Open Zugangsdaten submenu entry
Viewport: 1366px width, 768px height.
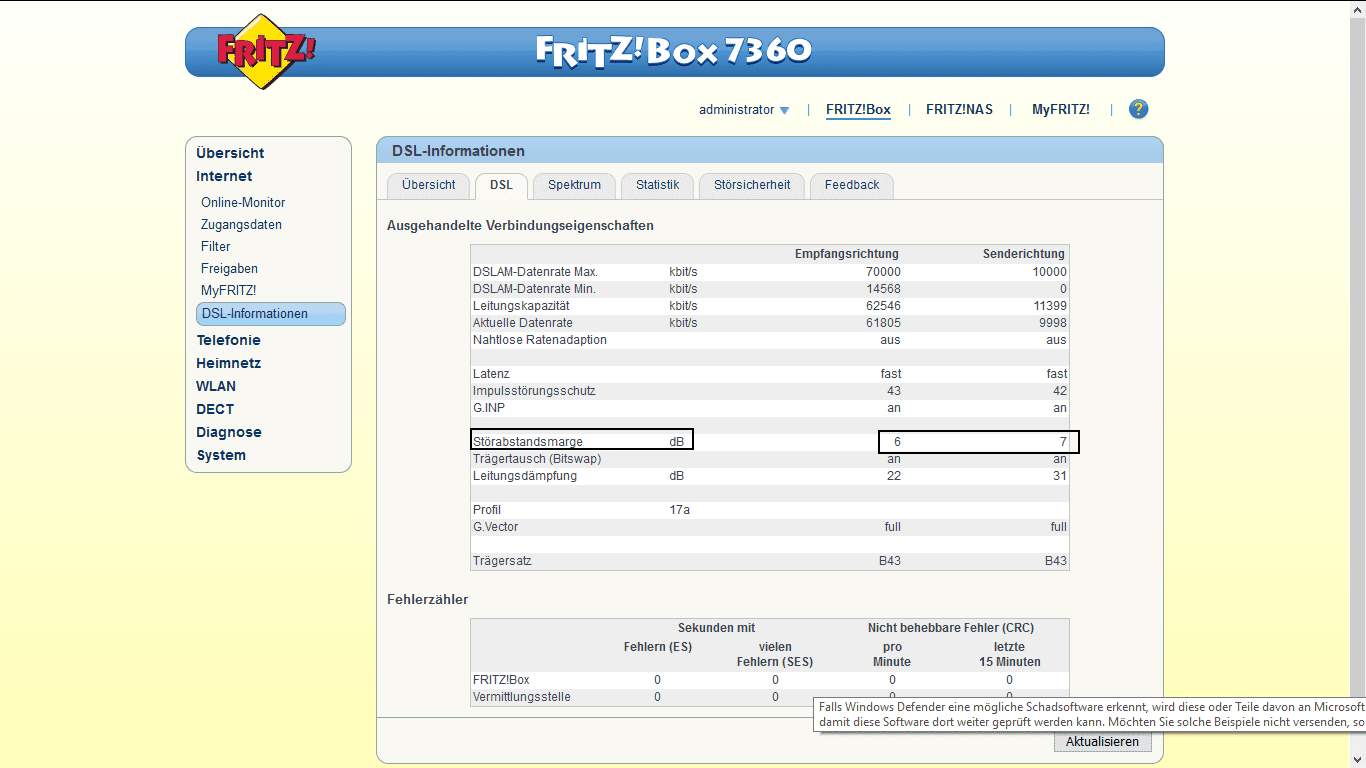pyautogui.click(x=241, y=224)
